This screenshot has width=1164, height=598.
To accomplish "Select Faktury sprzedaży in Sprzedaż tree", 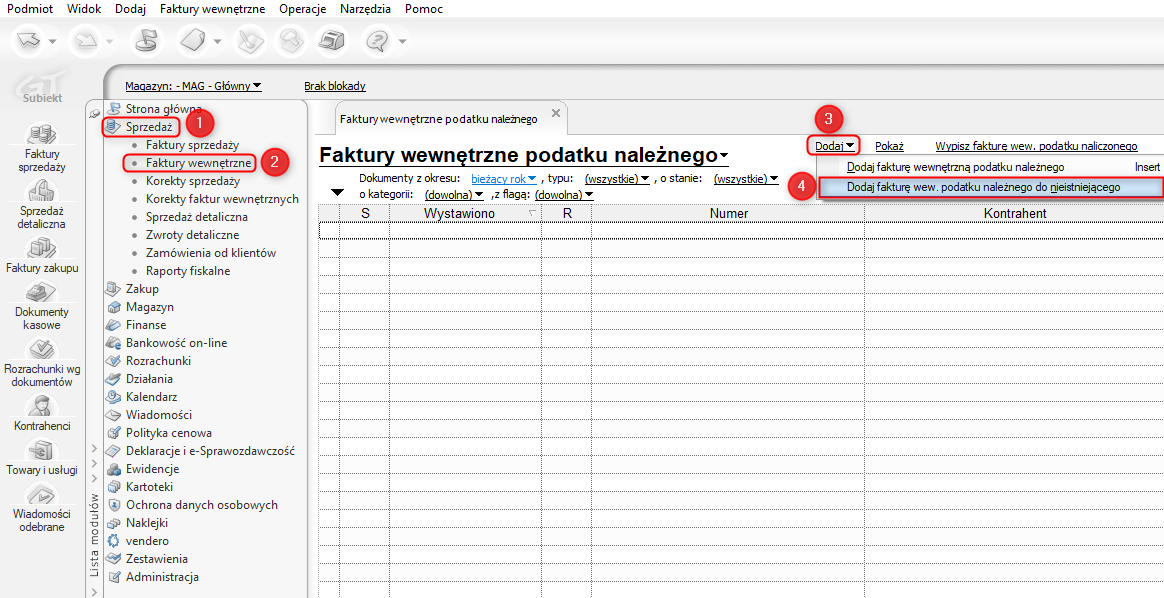I will point(192,145).
